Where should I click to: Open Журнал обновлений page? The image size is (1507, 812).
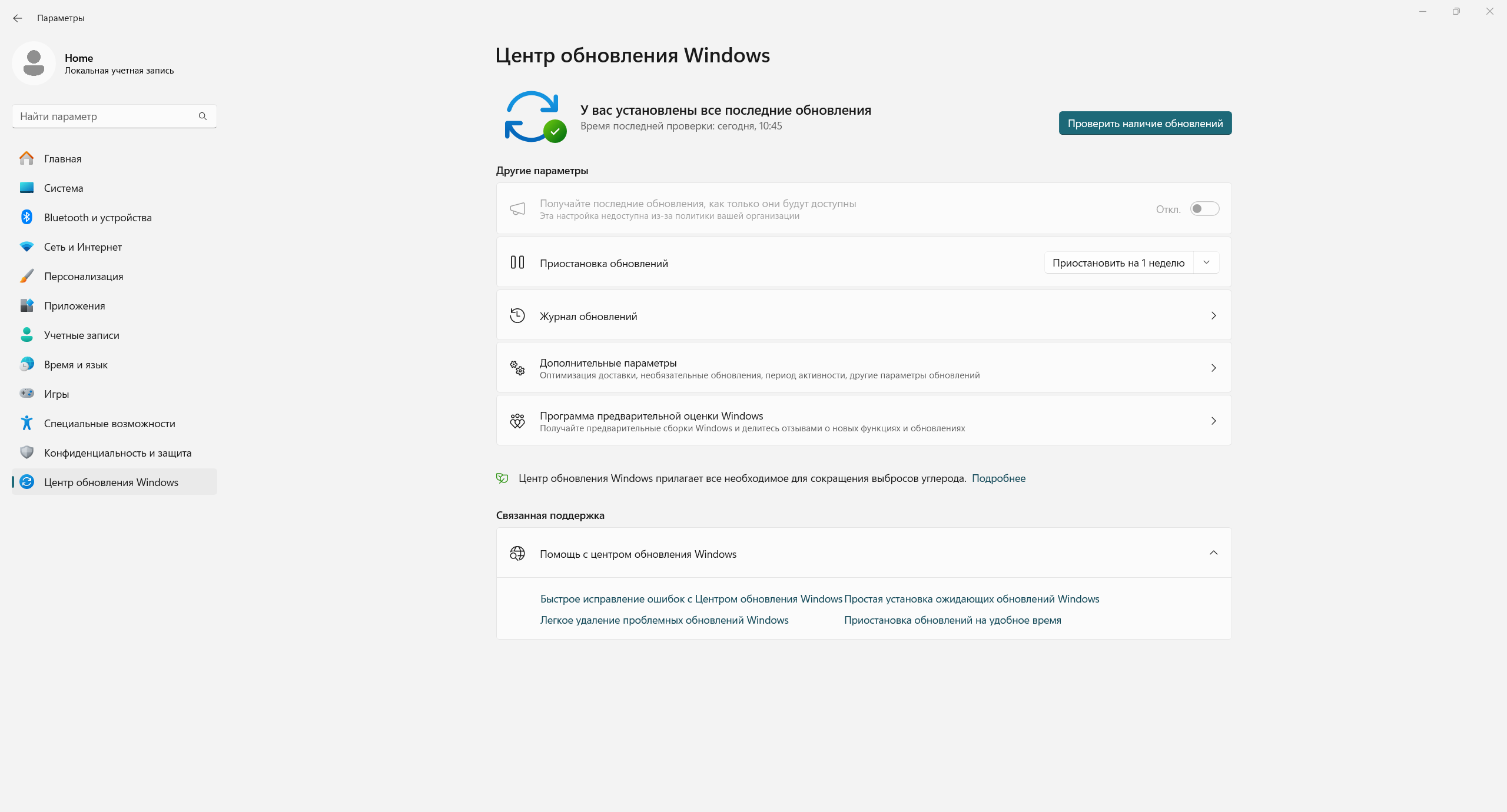pos(862,315)
